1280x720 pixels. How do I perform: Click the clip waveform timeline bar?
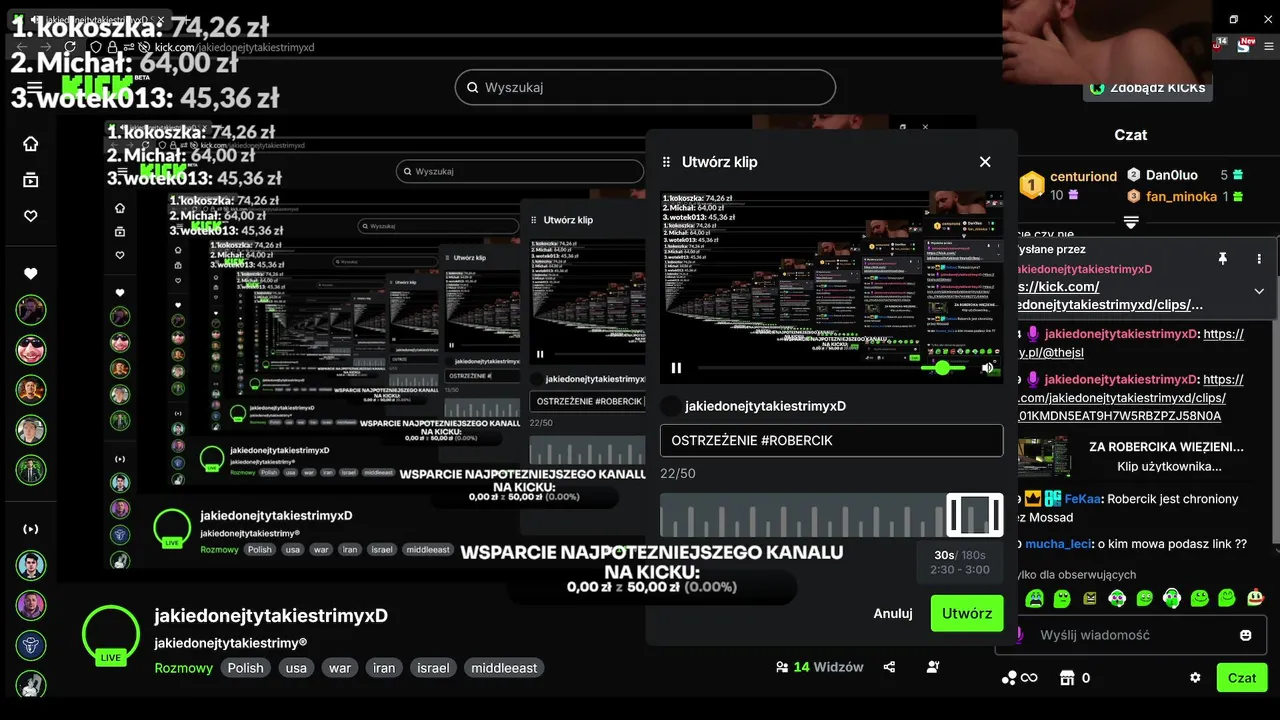click(831, 515)
